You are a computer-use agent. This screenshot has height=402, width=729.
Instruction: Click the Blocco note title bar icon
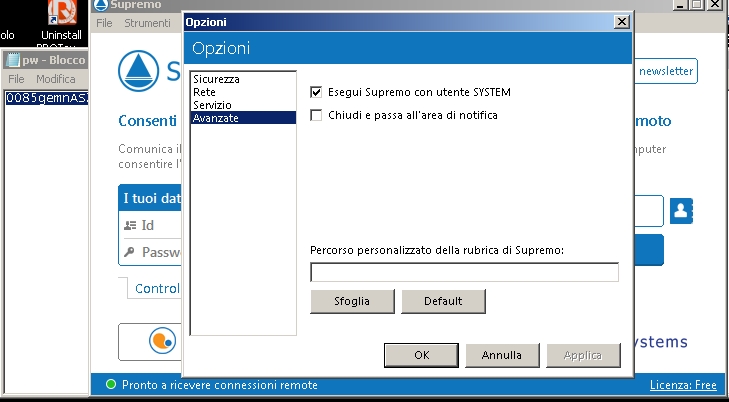tap(13, 60)
